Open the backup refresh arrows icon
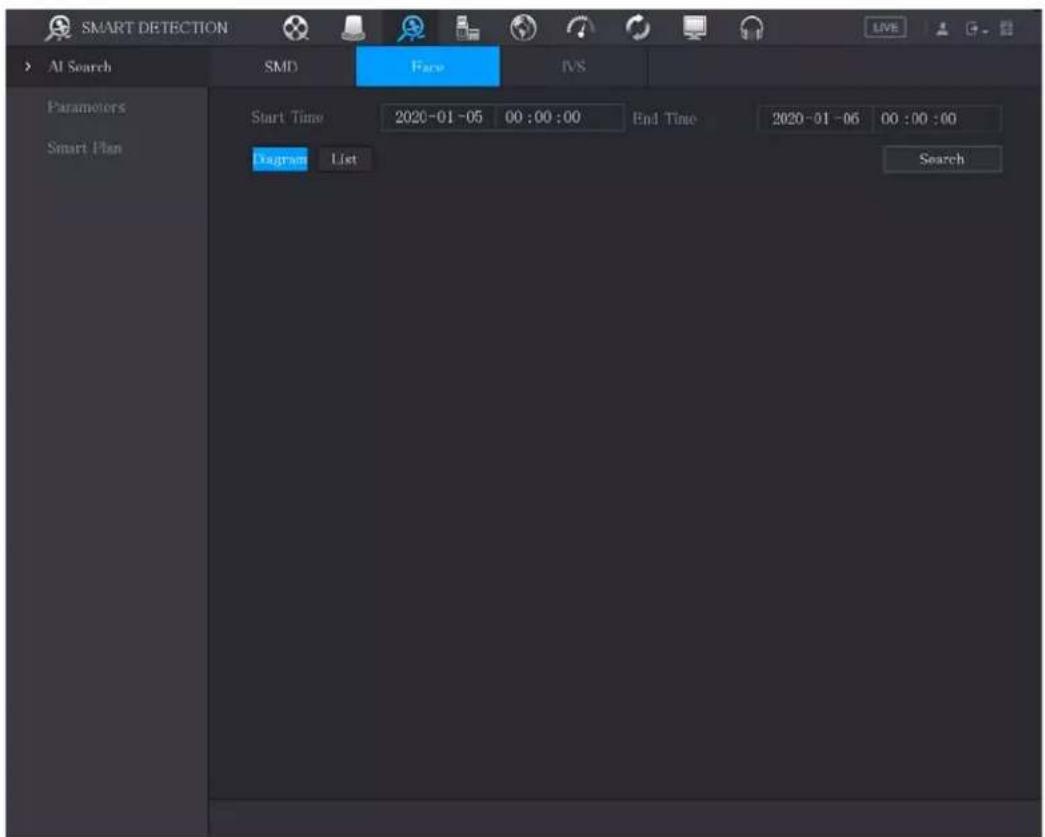Screen dimensions: 1045x837 638,28
